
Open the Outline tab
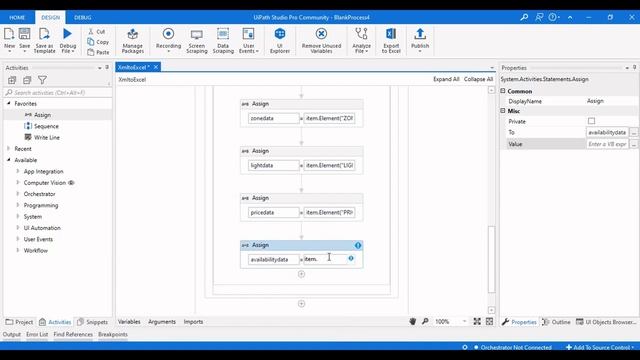pyautogui.click(x=556, y=322)
